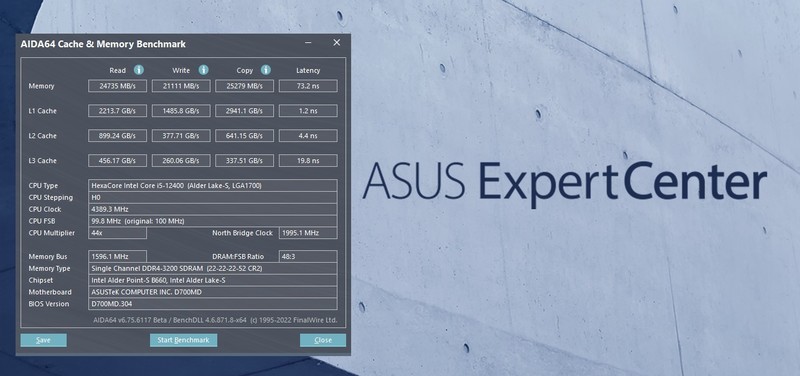Select the Memory Read value field

[x=117, y=86]
